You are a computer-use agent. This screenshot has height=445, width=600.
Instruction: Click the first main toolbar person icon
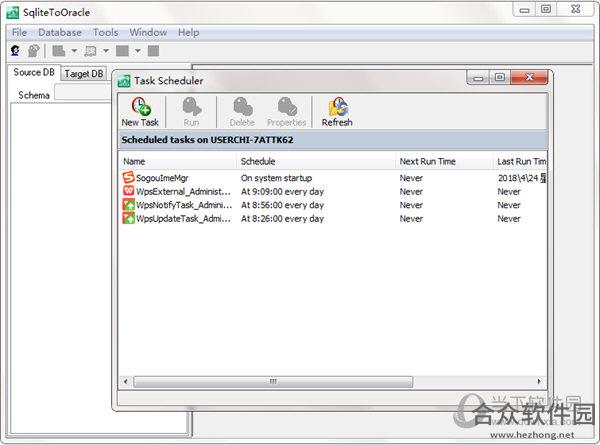click(x=15, y=51)
